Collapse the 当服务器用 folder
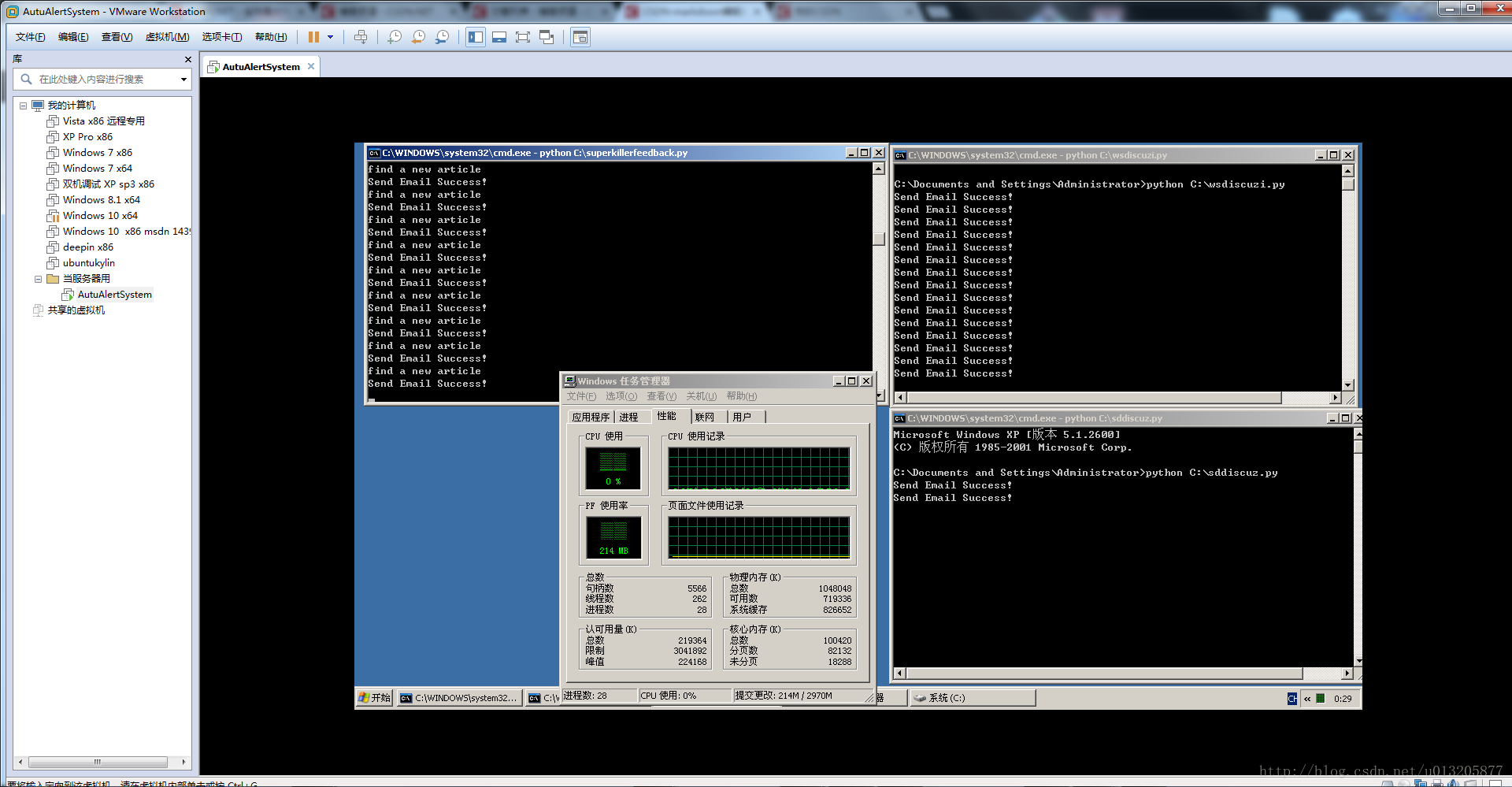Viewport: 1512px width, 787px height. point(38,279)
